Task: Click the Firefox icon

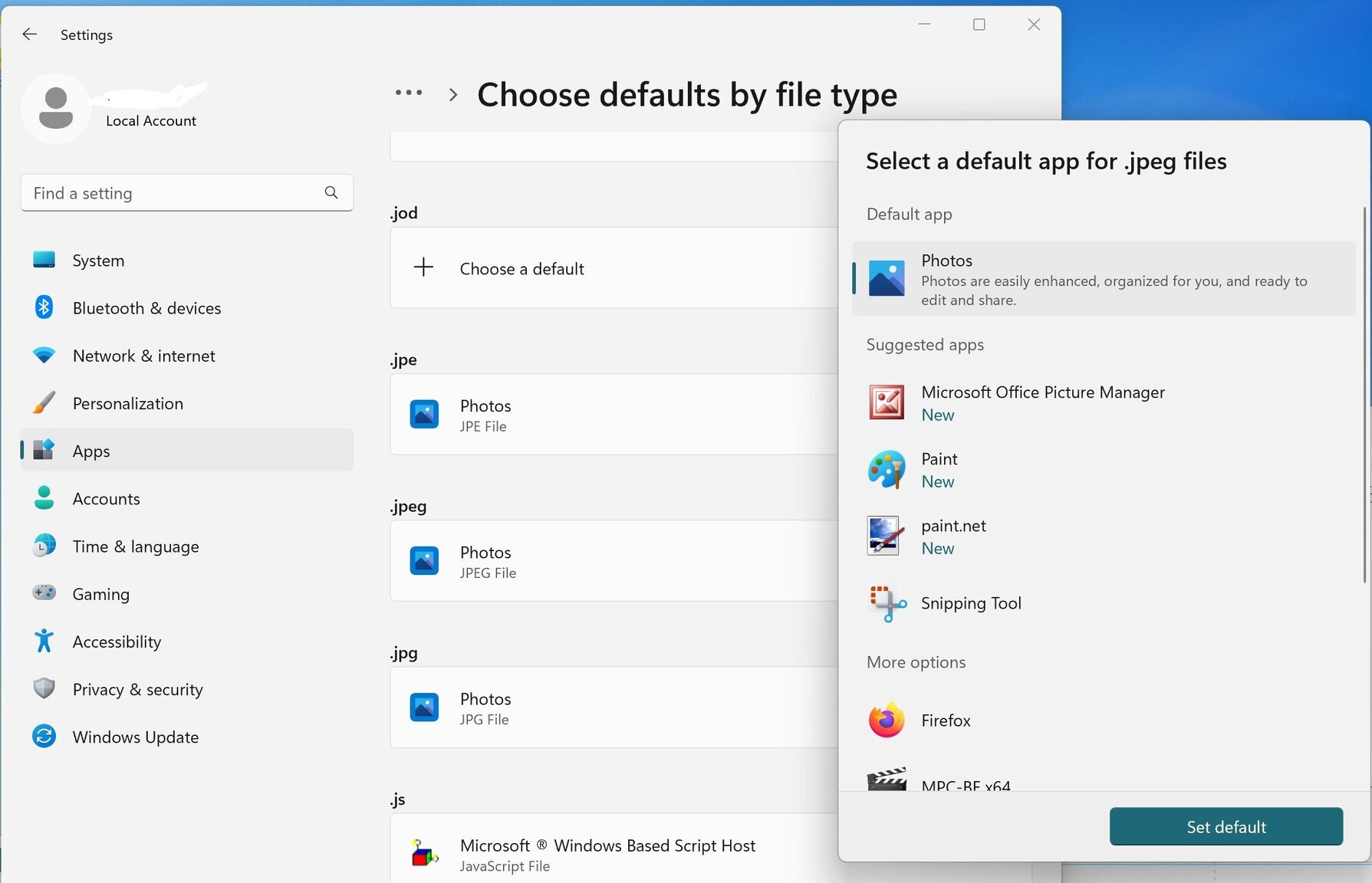Action: (887, 720)
